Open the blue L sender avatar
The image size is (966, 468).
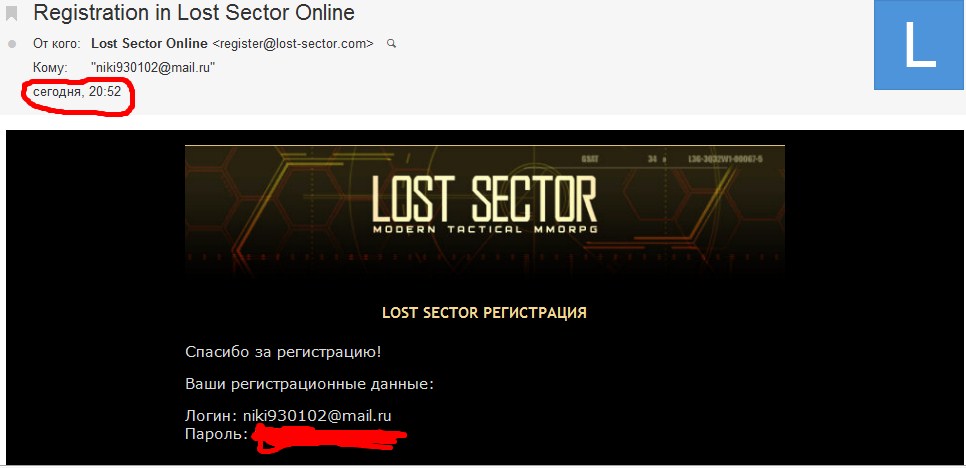pyautogui.click(x=919, y=45)
